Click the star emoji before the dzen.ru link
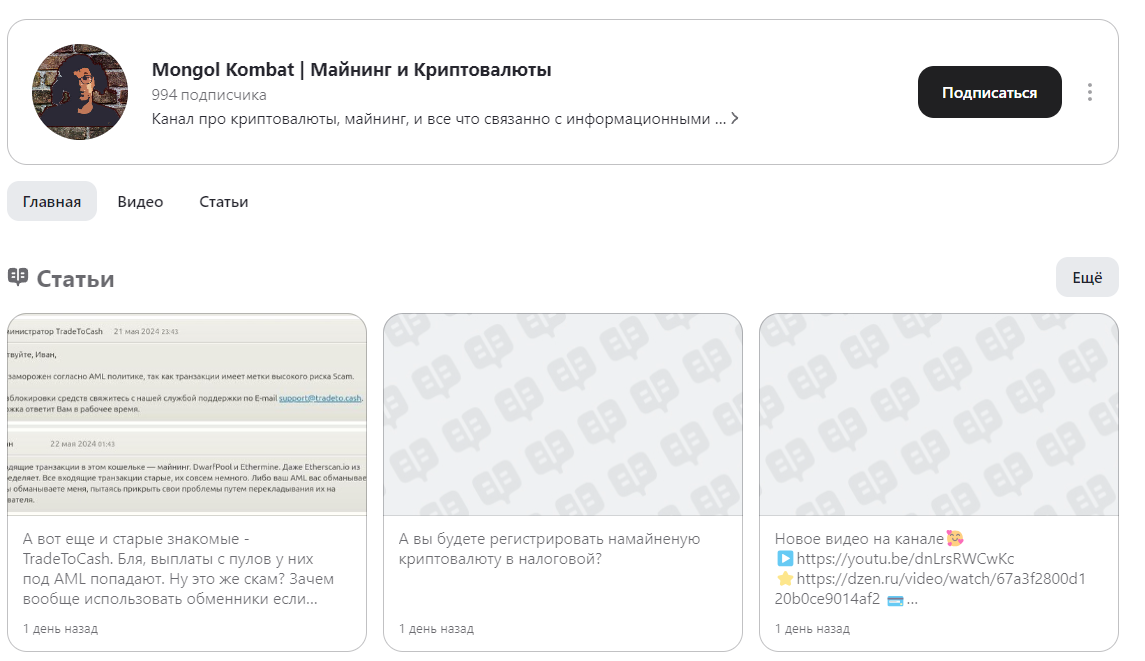Screen dimensions: 1145x661 pyautogui.click(x=784, y=579)
